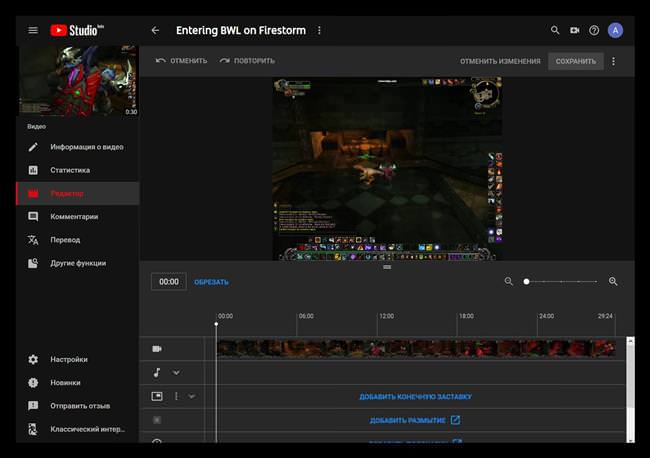This screenshot has width=650, height=458.
Task: Click the timeline vertical scrollbar
Action: (x=630, y=372)
